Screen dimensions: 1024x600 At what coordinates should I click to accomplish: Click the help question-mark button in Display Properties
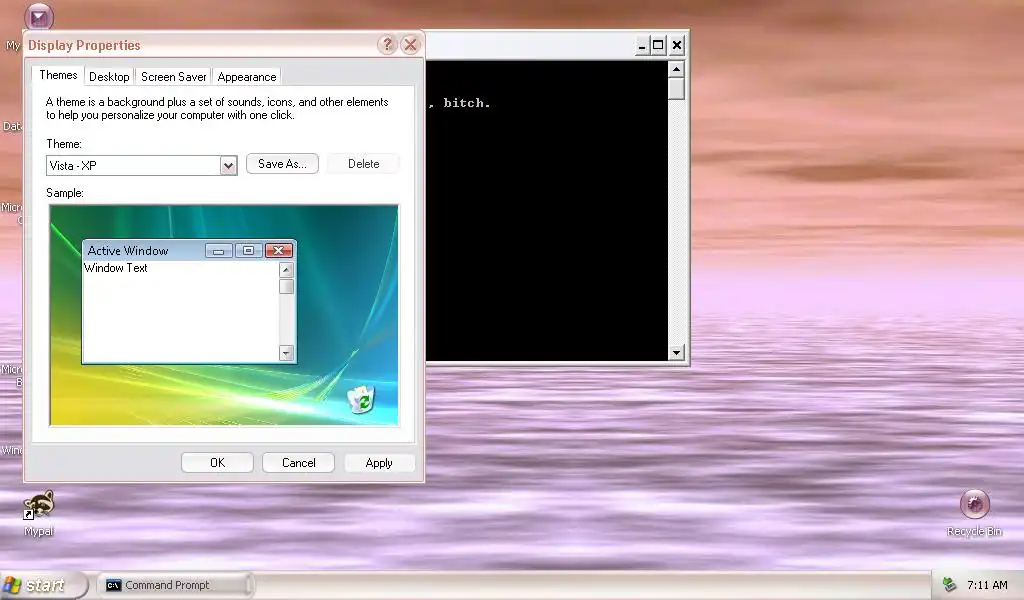coord(387,44)
